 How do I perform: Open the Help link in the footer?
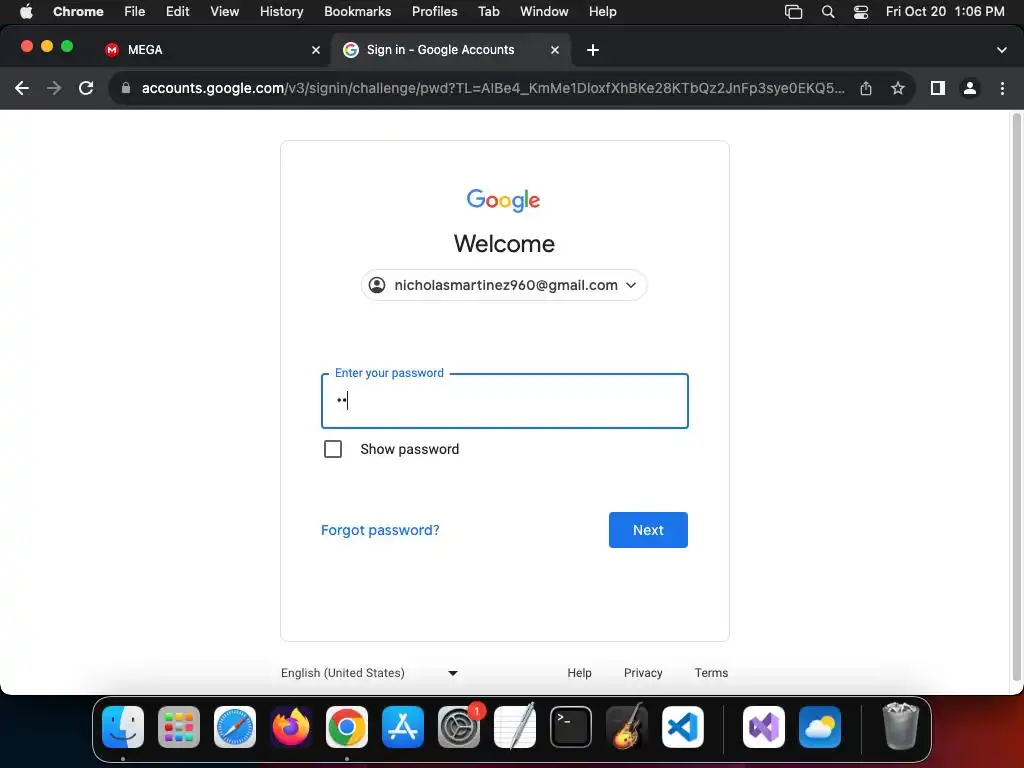click(579, 673)
